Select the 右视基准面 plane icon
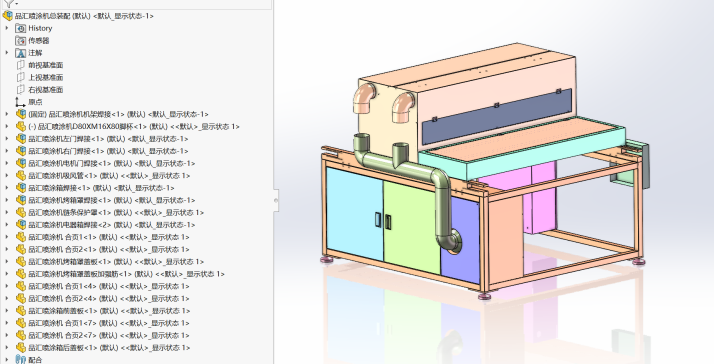 (20, 90)
